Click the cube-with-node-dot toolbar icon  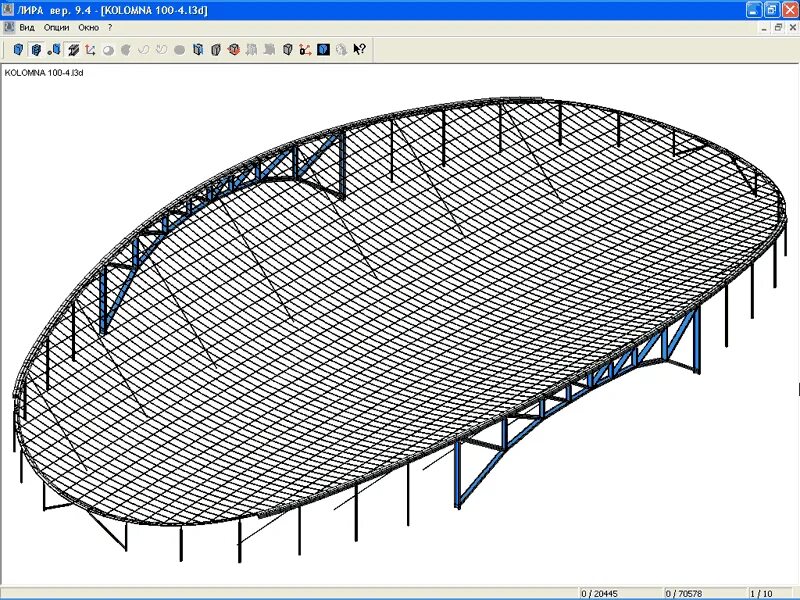(54, 49)
